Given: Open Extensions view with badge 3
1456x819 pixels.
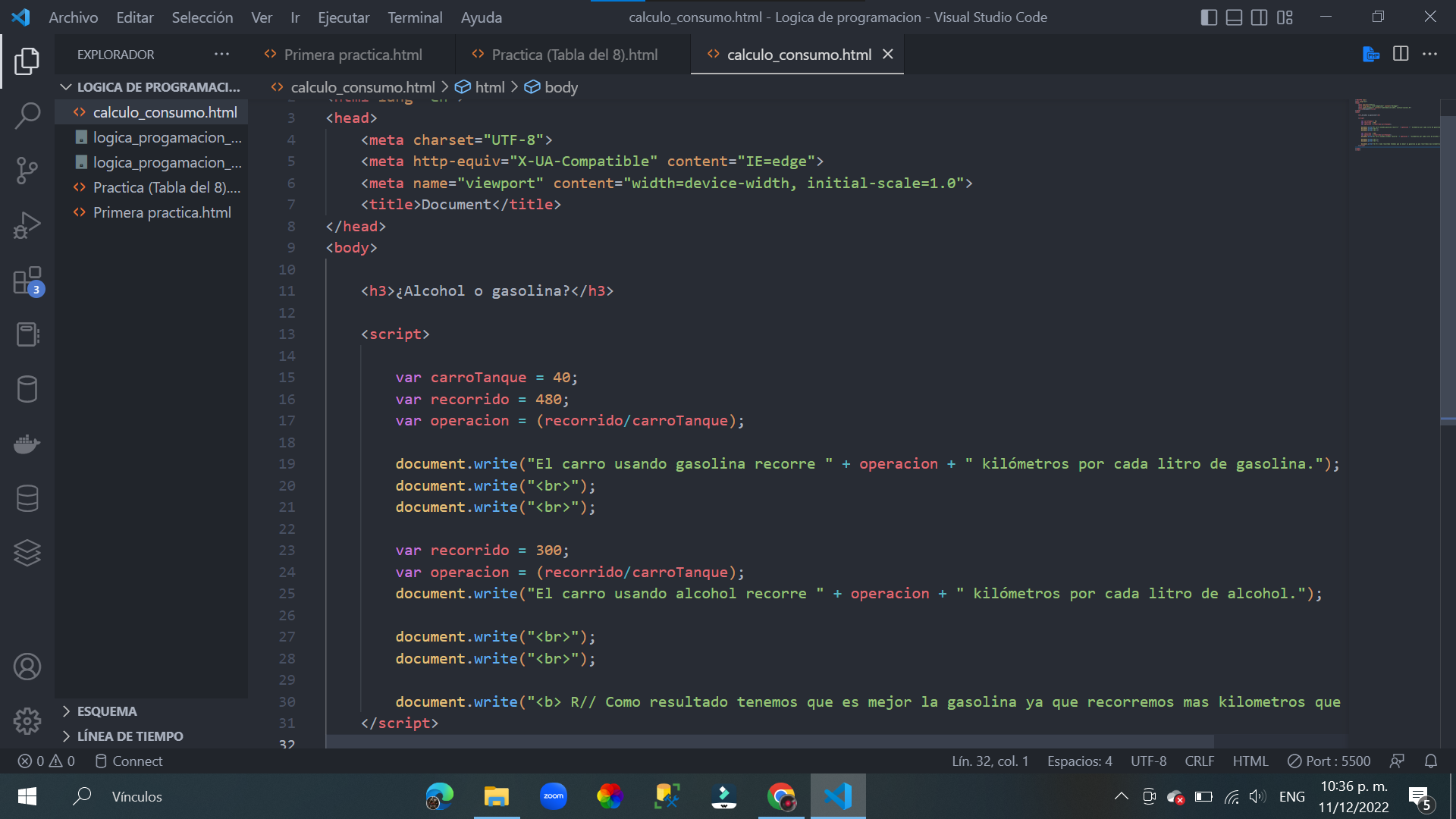Looking at the screenshot, I should point(27,281).
